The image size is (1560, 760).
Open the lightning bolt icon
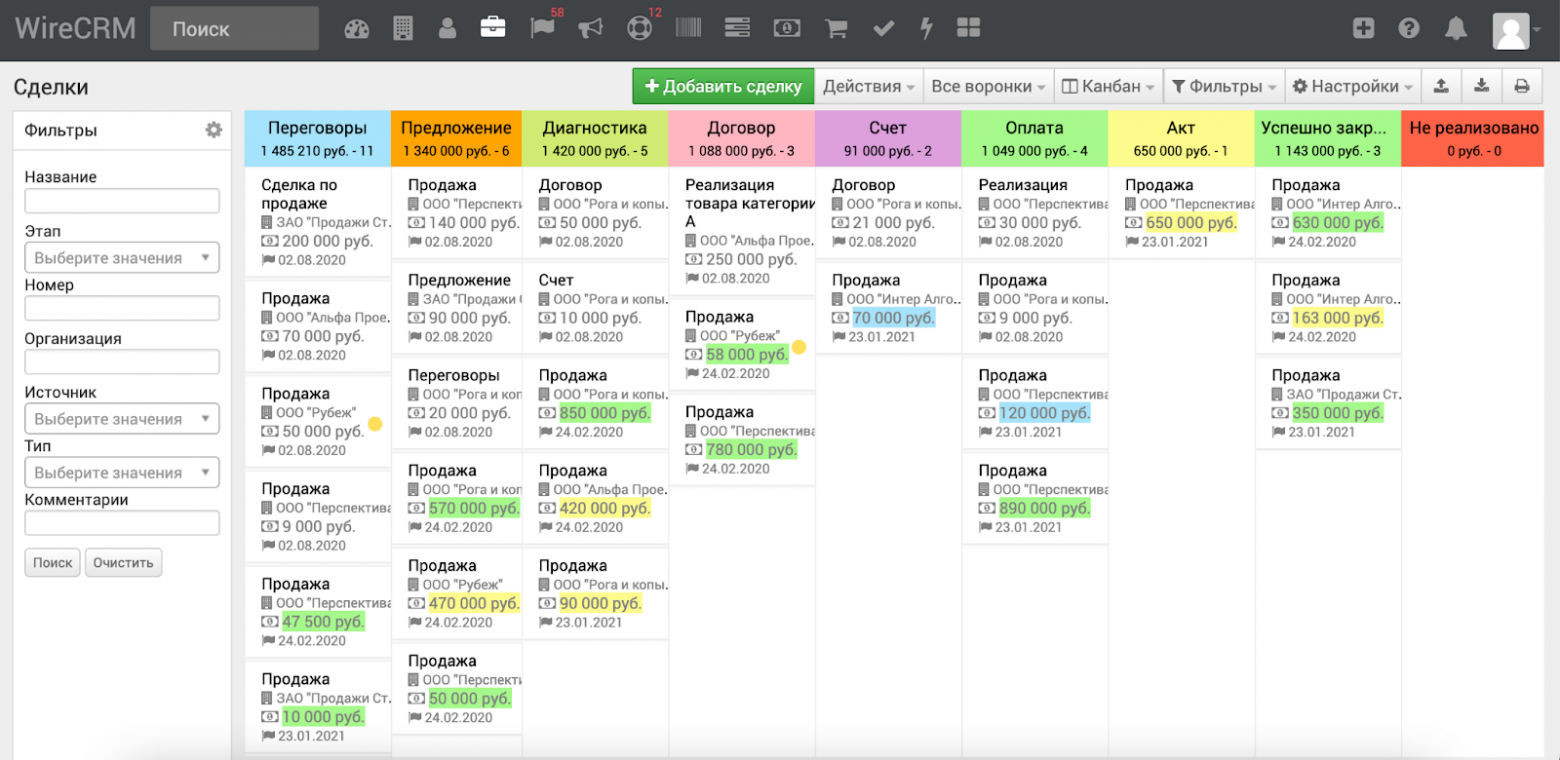click(x=927, y=29)
